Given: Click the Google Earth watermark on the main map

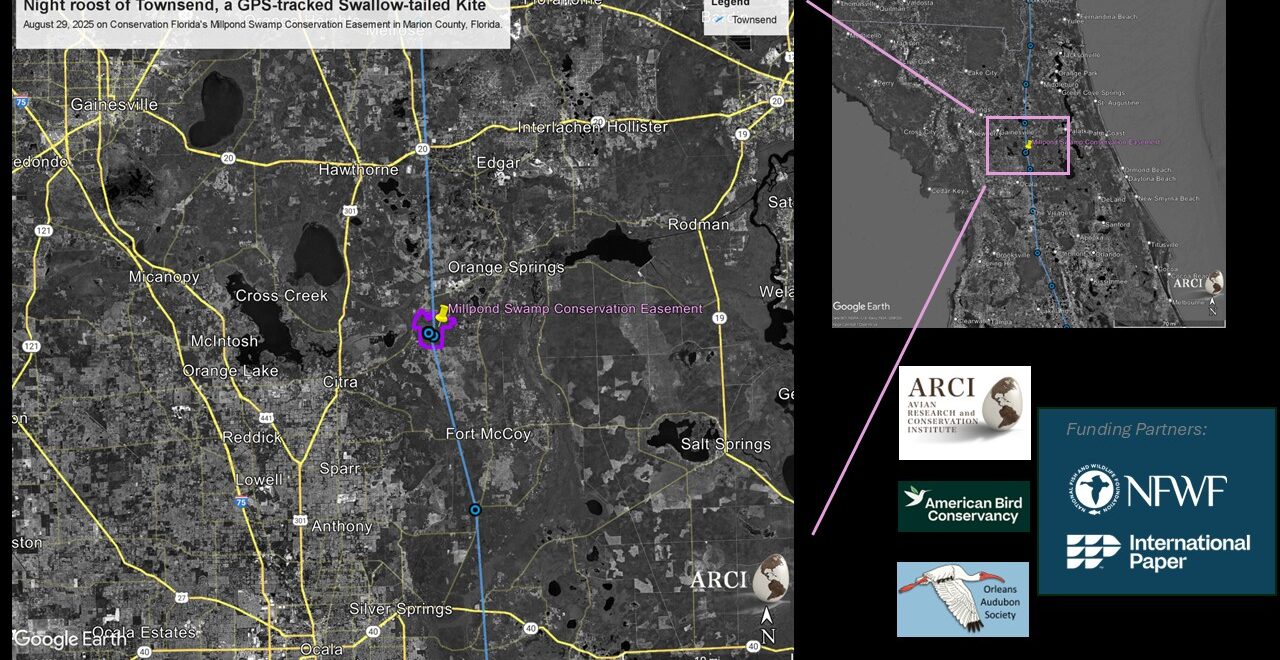Looking at the screenshot, I should tap(70, 639).
